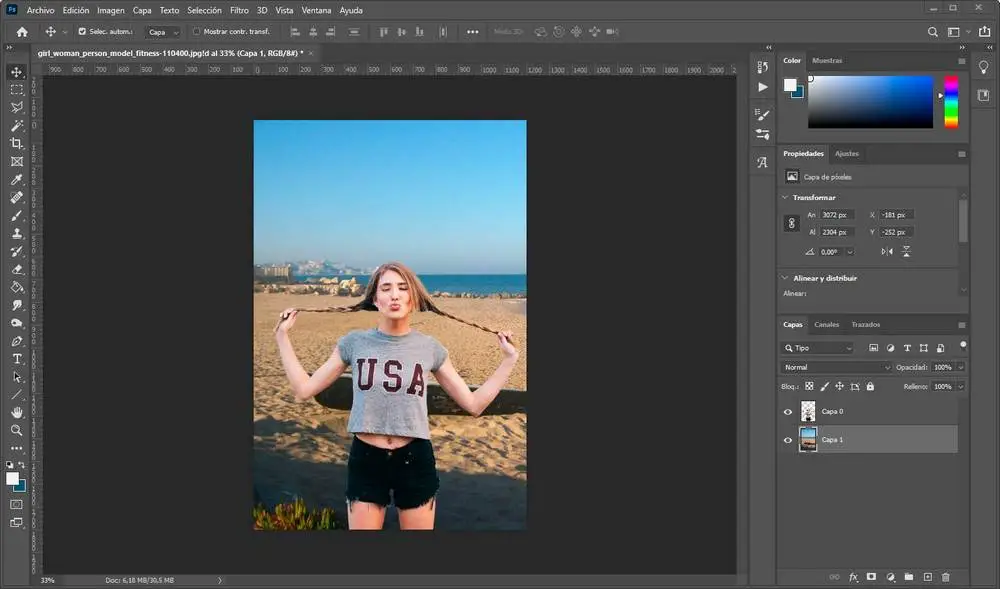The width and height of the screenshot is (1000, 589).
Task: Pick the Eyedropper tool
Action: tap(17, 180)
